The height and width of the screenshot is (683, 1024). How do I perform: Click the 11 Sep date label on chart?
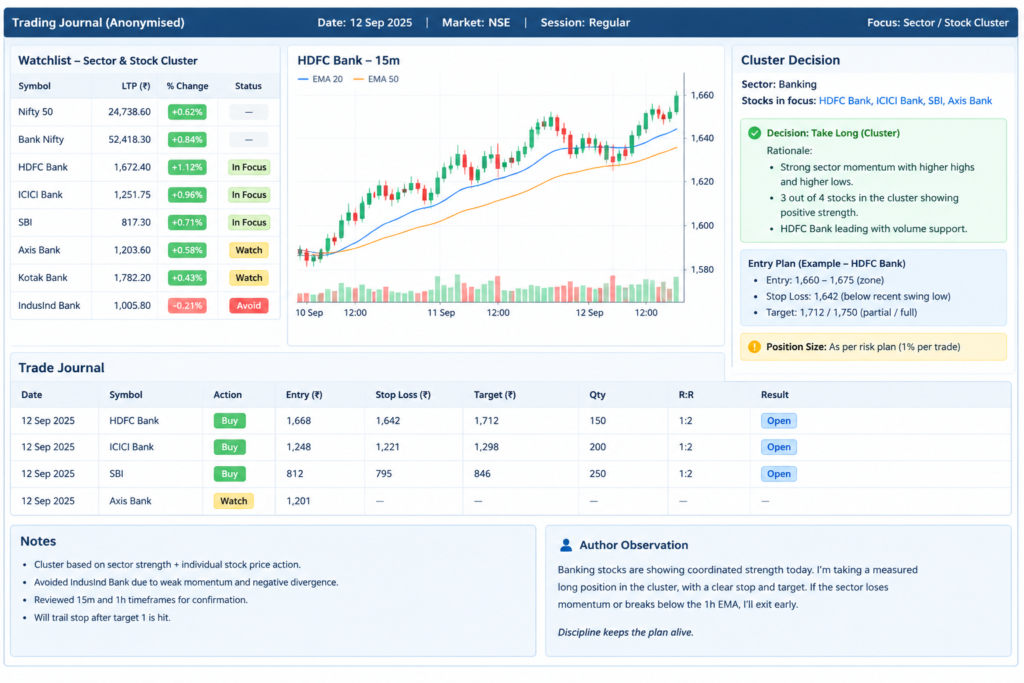(441, 313)
